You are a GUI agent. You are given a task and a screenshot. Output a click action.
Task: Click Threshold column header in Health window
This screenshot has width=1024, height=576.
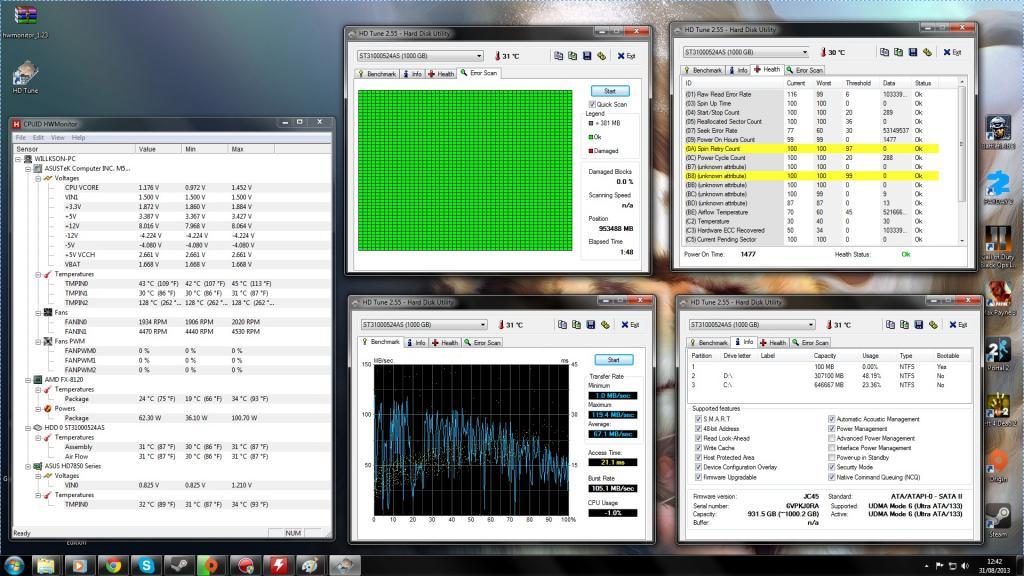858,84
